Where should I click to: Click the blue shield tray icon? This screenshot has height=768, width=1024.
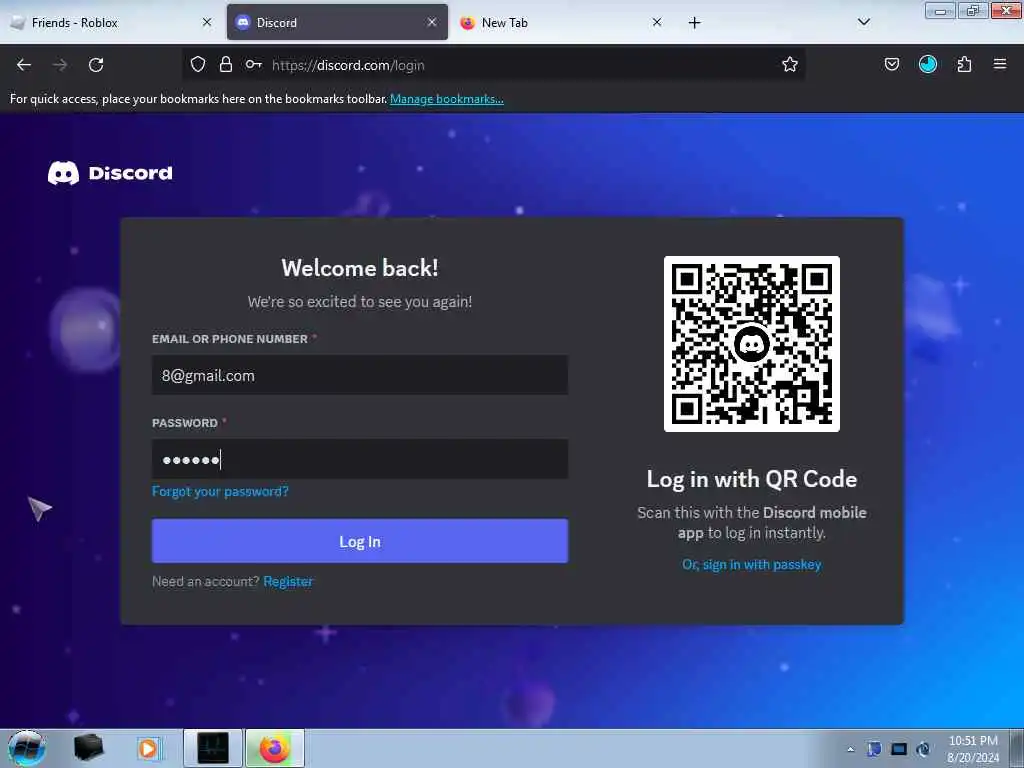click(874, 749)
